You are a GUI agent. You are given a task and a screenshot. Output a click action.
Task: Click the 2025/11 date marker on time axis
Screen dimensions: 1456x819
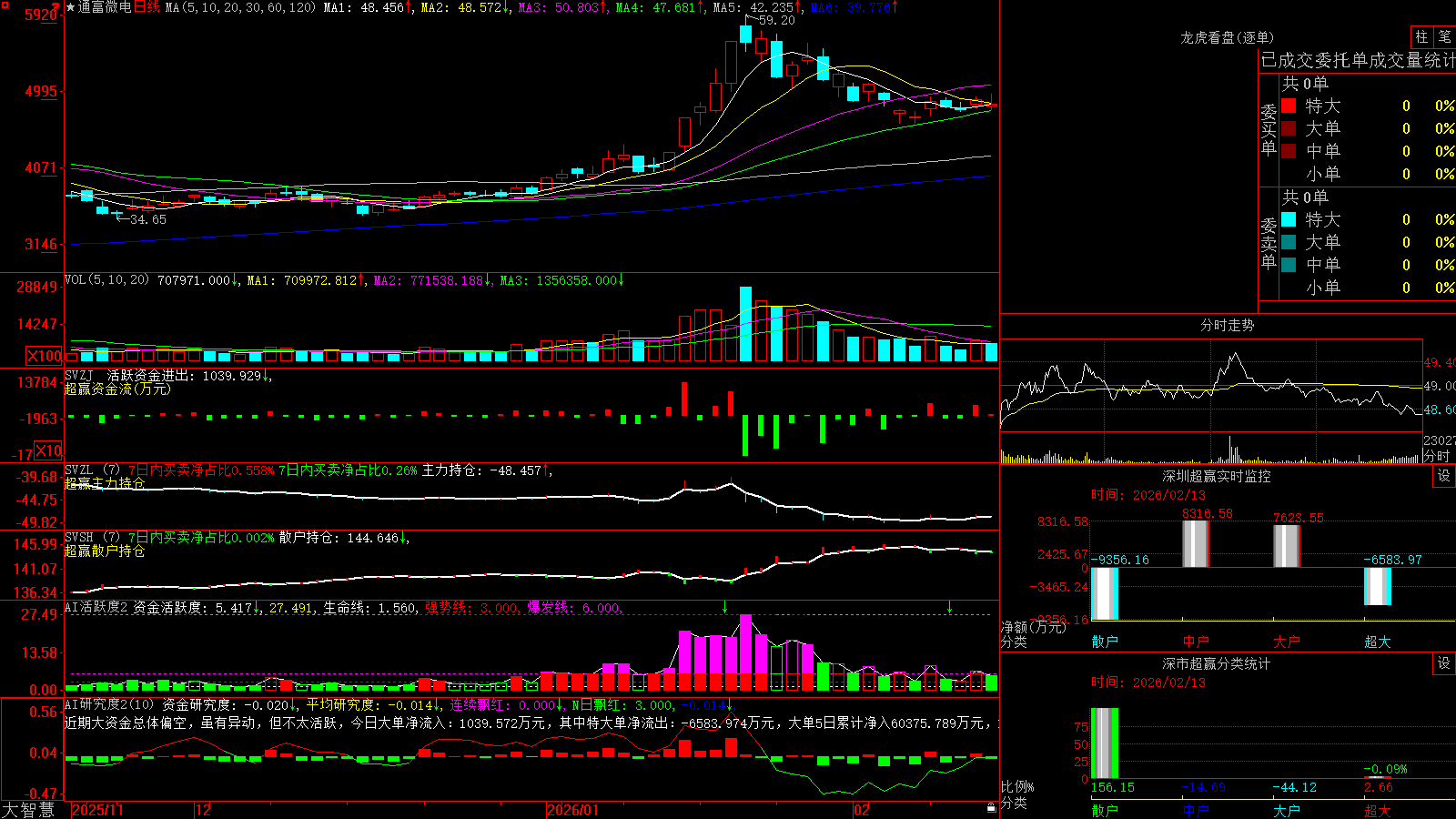(97, 810)
